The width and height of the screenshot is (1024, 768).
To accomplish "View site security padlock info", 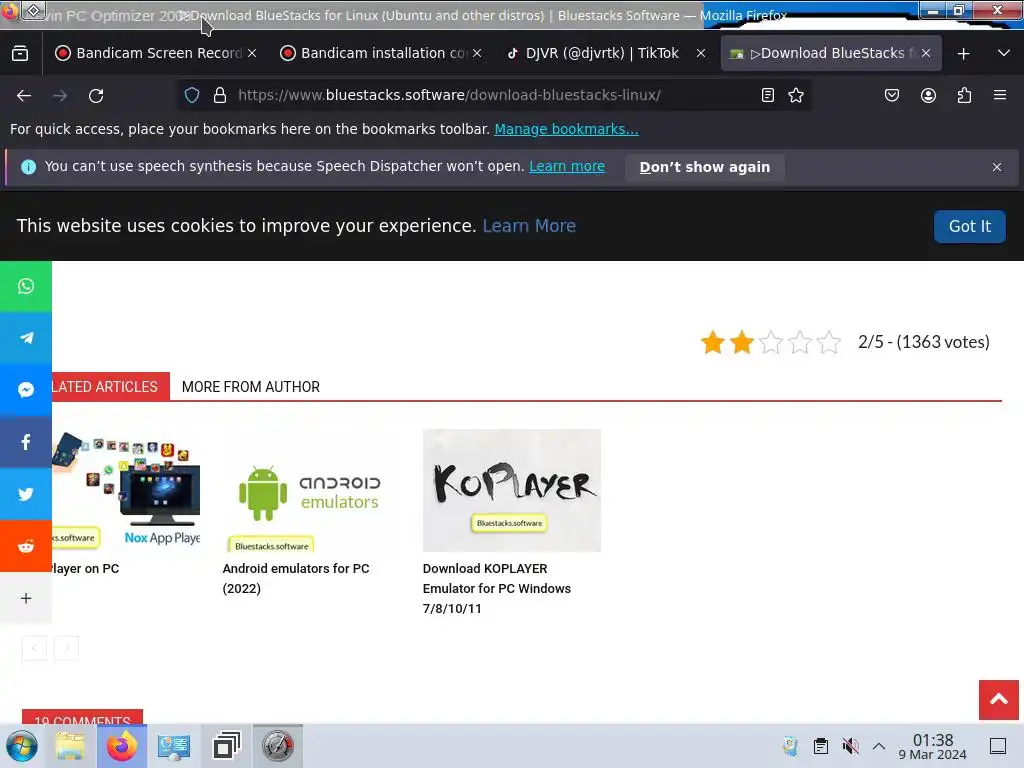I will click(220, 95).
